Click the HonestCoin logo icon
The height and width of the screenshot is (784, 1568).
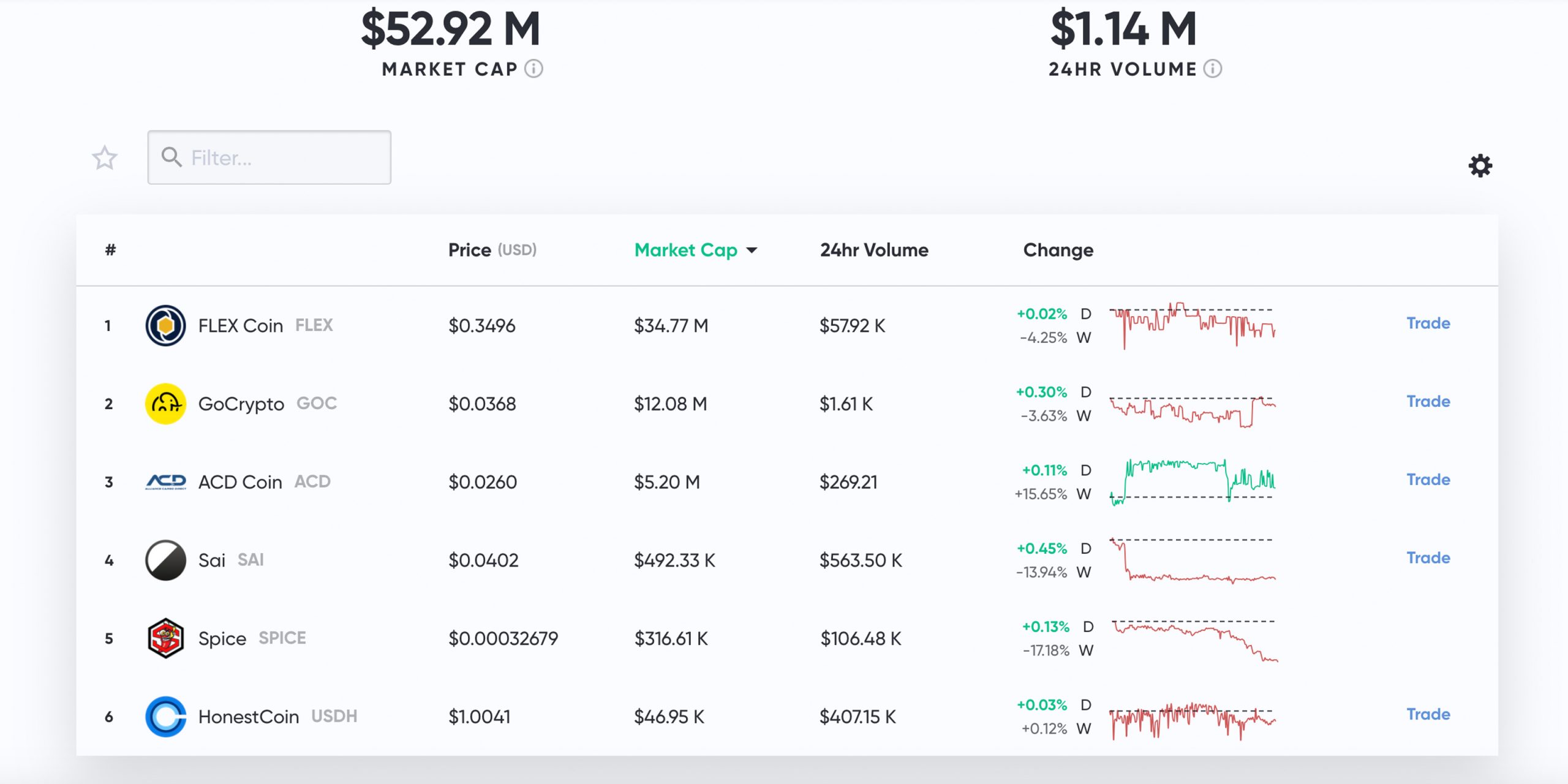click(x=165, y=717)
